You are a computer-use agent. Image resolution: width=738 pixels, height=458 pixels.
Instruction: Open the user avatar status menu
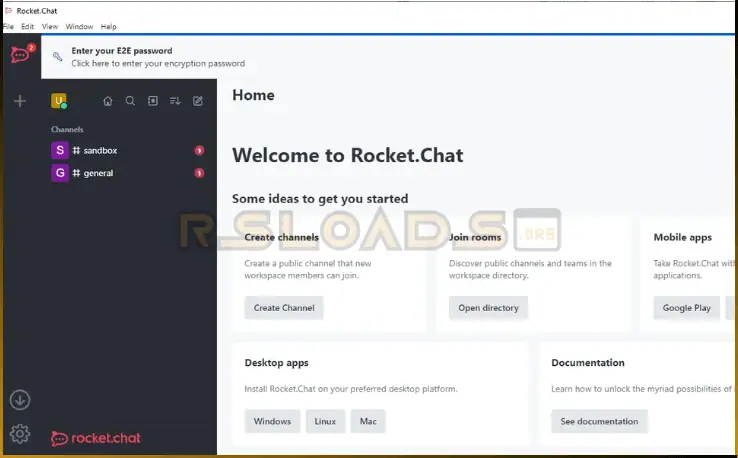[59, 101]
